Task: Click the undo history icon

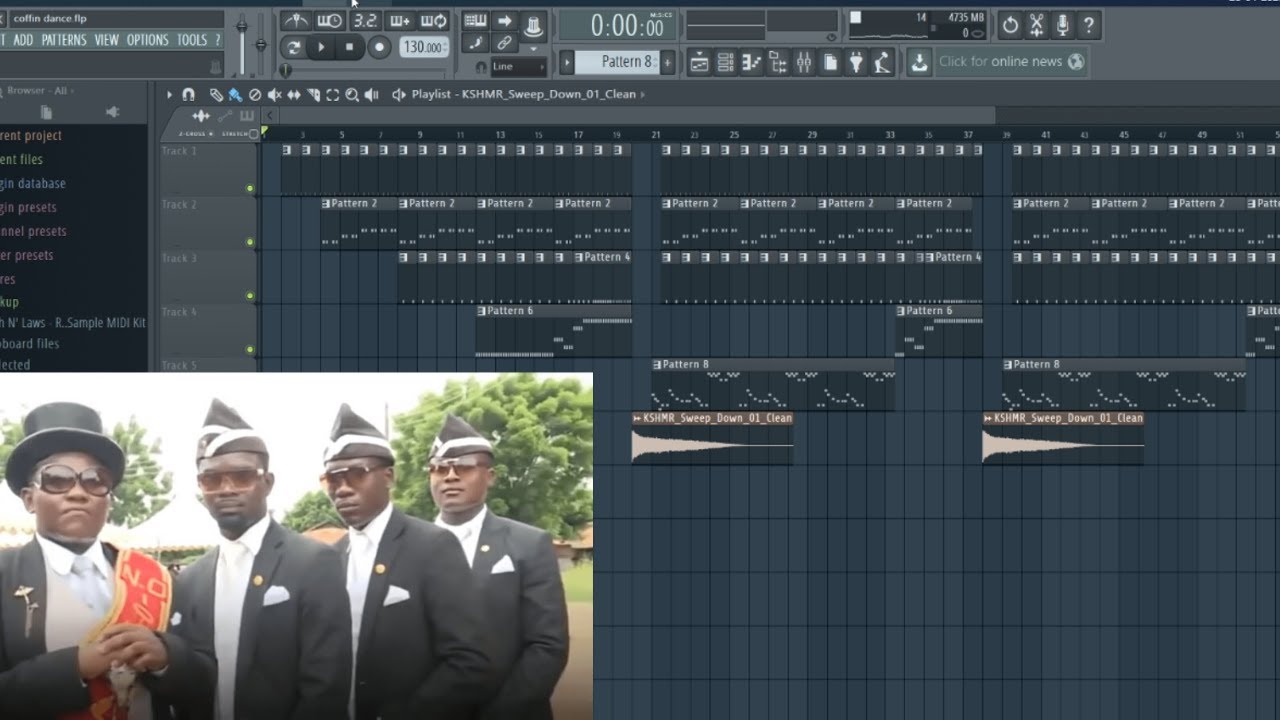Action: [x=1010, y=25]
